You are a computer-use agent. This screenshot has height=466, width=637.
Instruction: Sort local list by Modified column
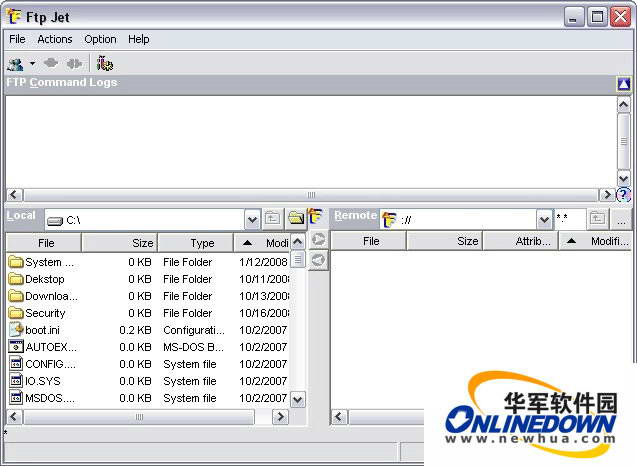pyautogui.click(x=262, y=243)
